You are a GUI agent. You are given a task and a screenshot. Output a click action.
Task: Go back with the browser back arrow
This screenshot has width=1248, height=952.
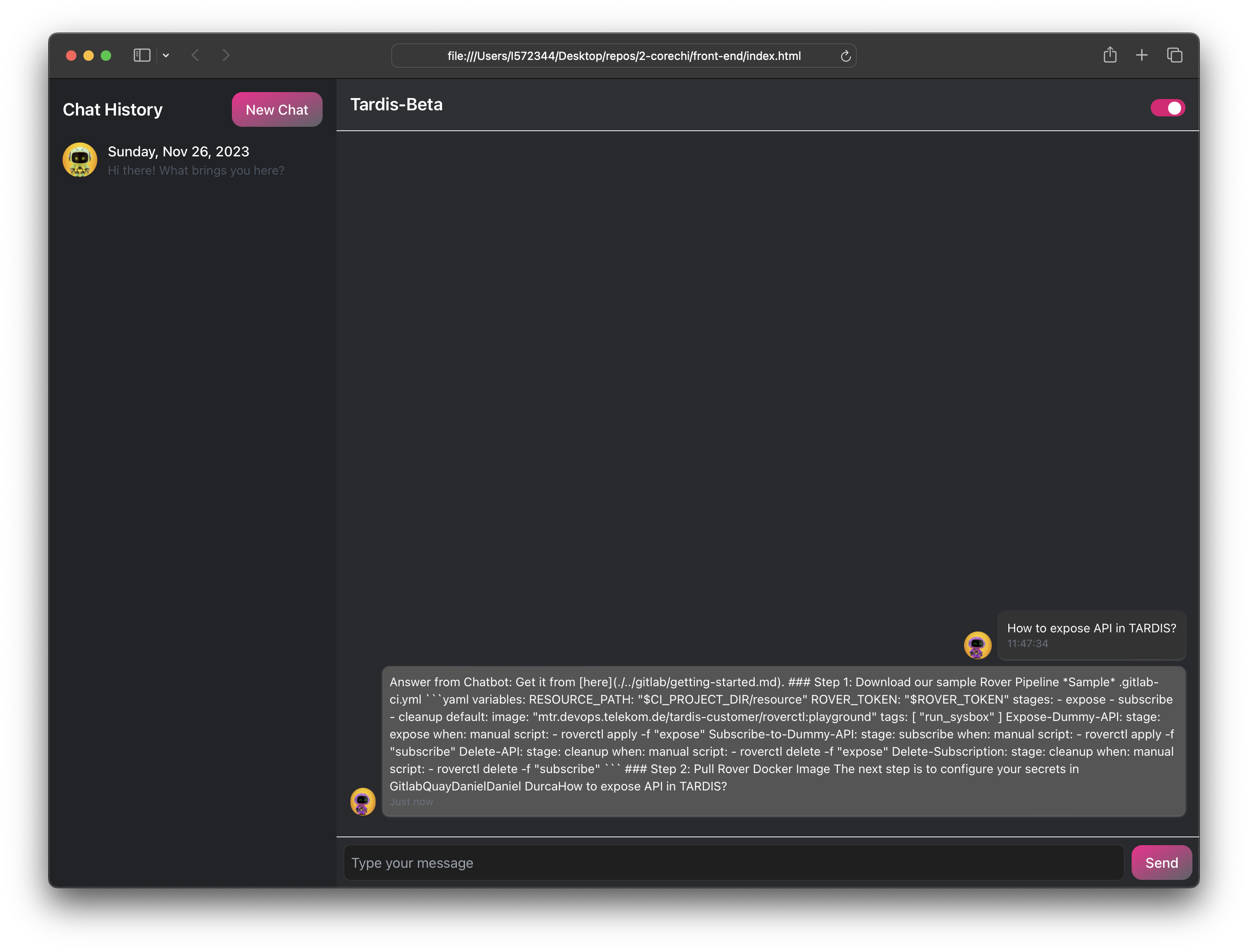[x=195, y=55]
